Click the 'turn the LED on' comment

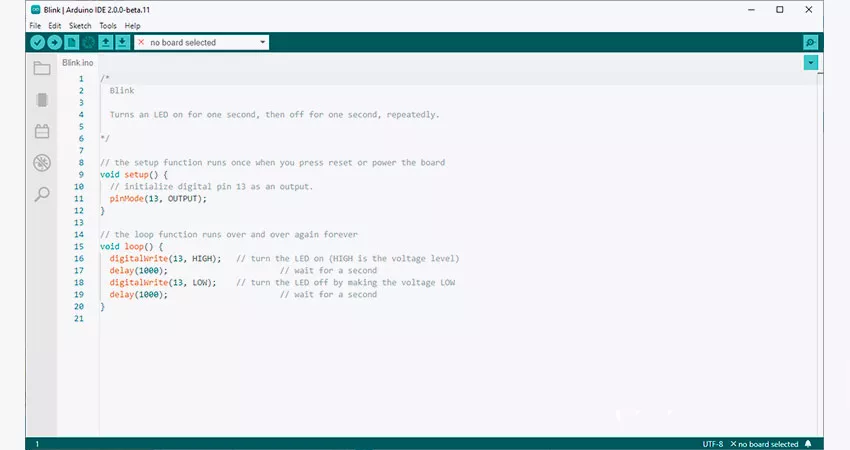tap(347, 259)
